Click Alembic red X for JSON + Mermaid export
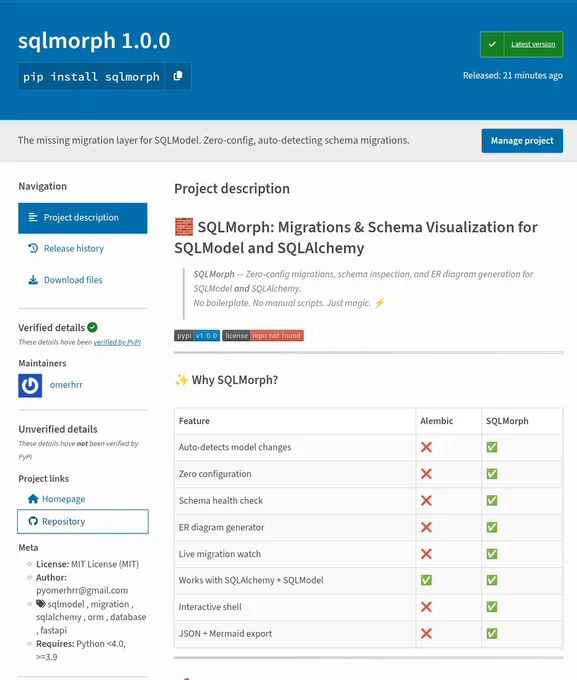The height and width of the screenshot is (680, 577). [x=426, y=634]
